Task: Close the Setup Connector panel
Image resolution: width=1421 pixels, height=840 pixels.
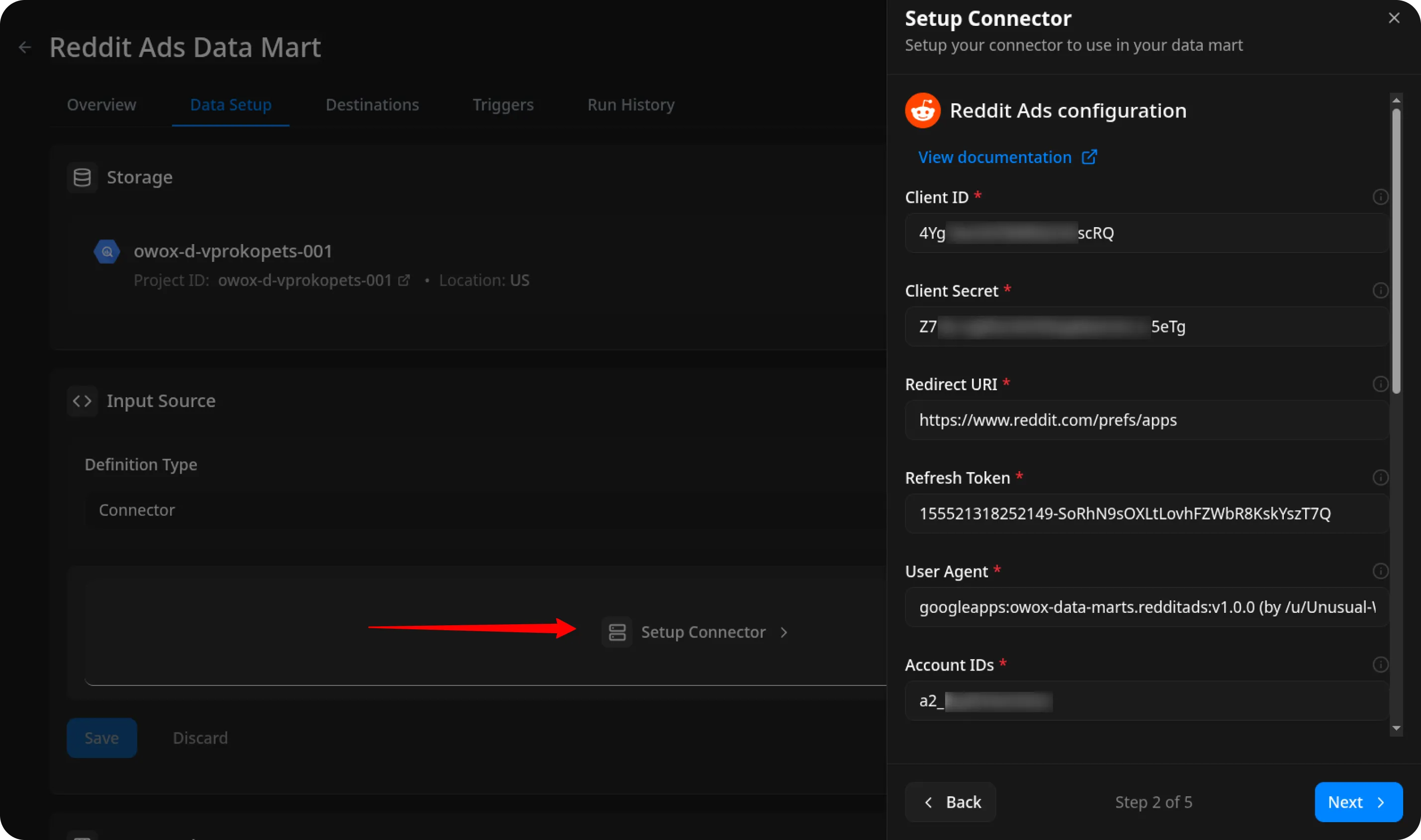Action: (1394, 18)
